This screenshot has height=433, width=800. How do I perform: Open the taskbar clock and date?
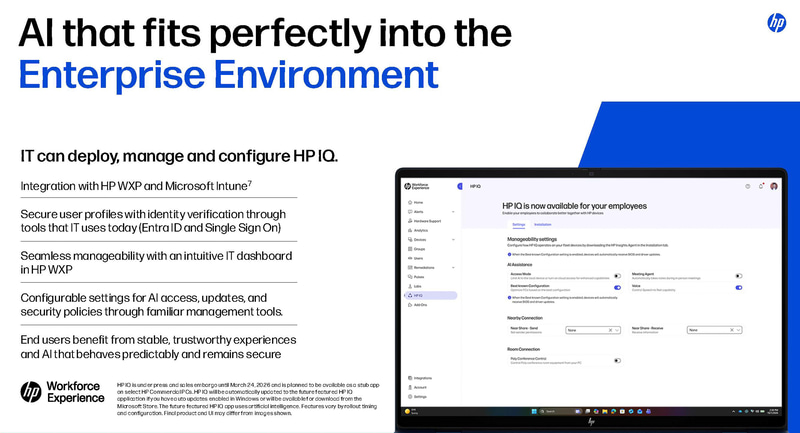pos(773,411)
